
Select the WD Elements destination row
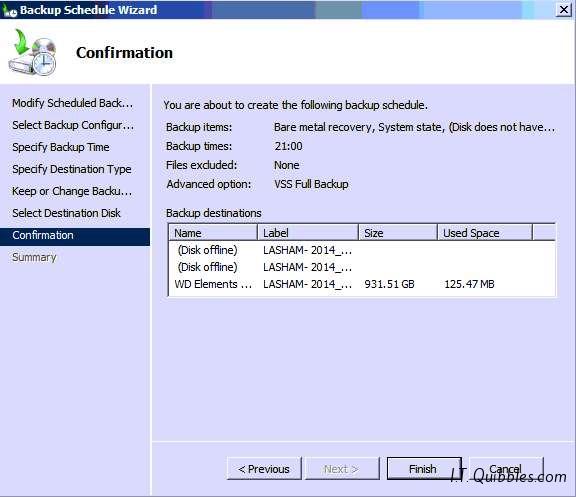coord(362,284)
